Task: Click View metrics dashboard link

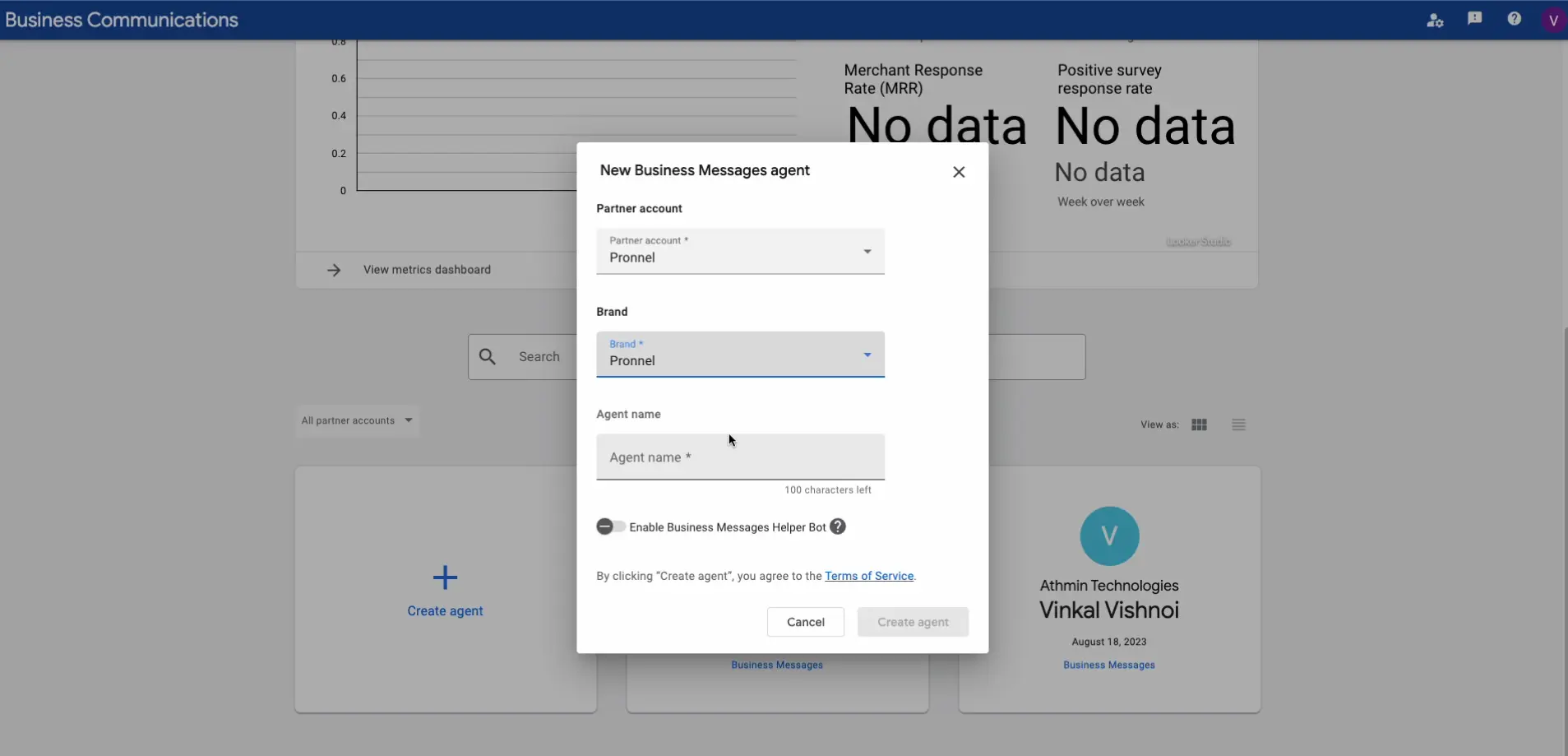Action: coord(427,270)
